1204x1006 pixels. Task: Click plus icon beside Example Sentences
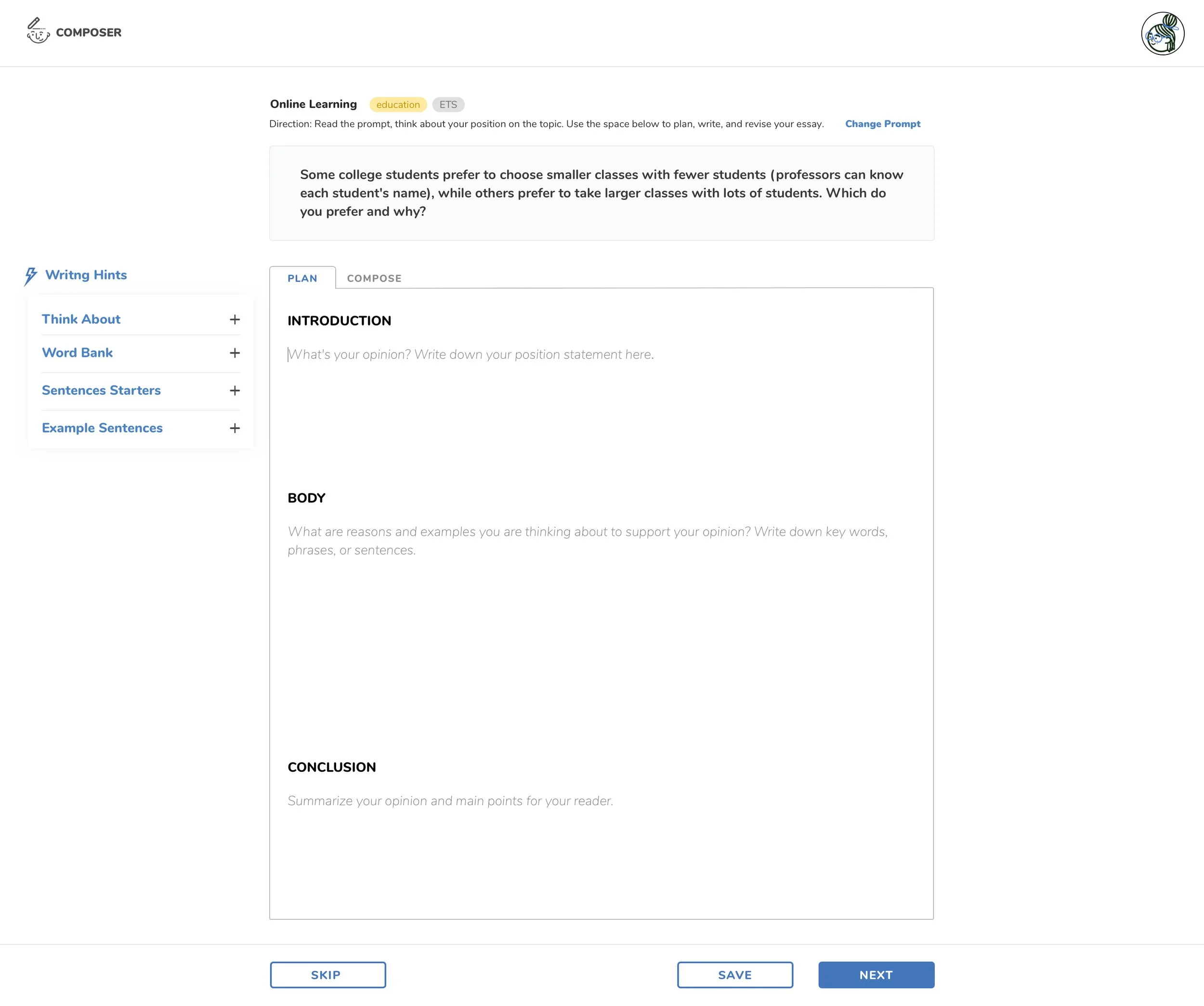(x=235, y=428)
